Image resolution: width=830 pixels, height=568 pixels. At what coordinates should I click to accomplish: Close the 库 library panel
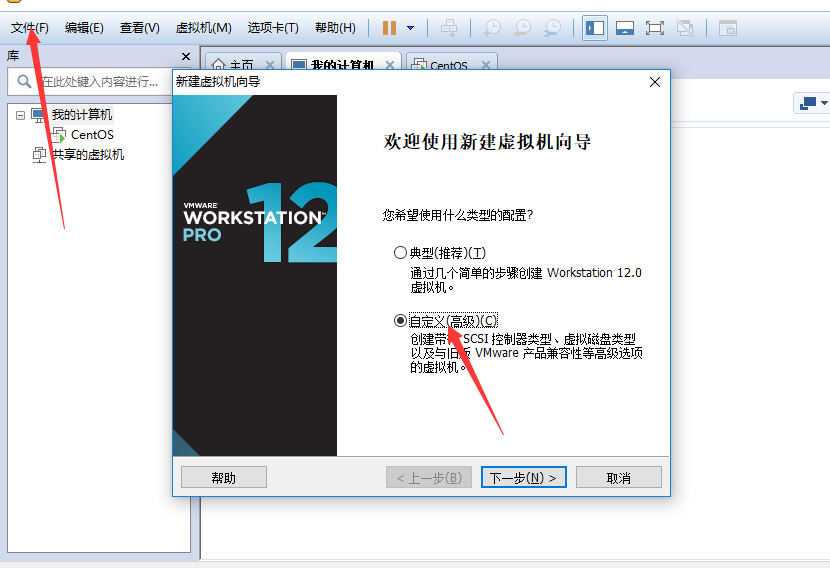point(186,56)
